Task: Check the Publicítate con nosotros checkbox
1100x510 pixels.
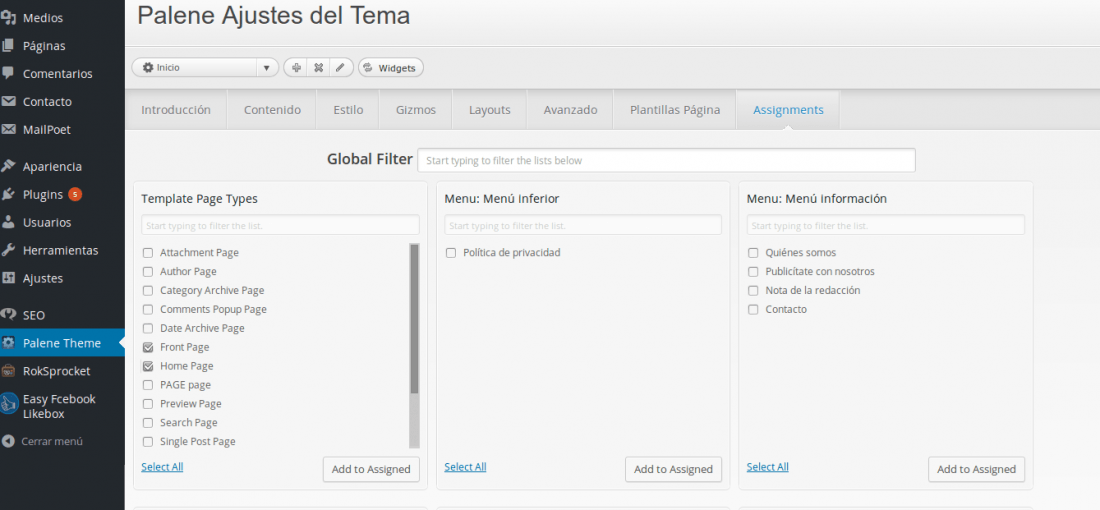Action: click(753, 271)
